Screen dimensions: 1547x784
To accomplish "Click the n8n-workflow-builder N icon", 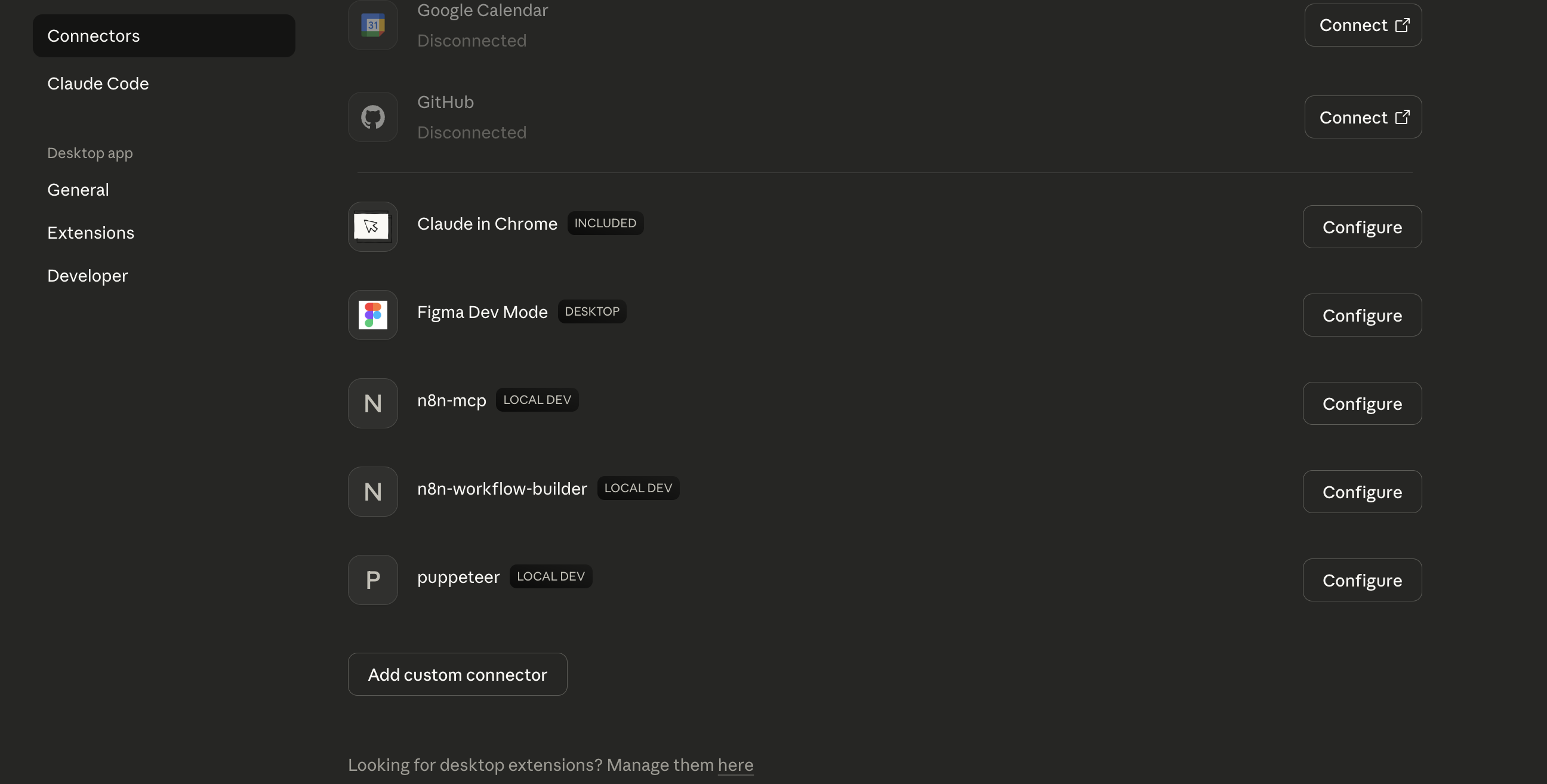I will point(372,491).
